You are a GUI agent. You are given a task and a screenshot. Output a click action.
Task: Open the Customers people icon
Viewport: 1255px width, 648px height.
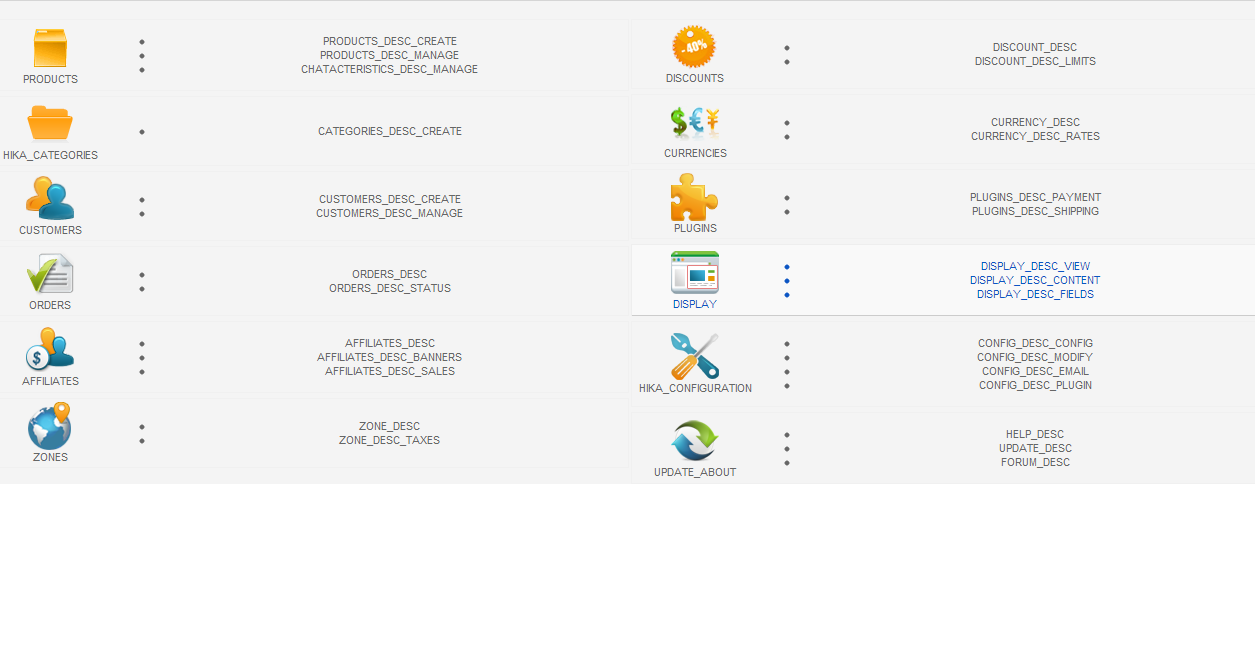point(50,198)
